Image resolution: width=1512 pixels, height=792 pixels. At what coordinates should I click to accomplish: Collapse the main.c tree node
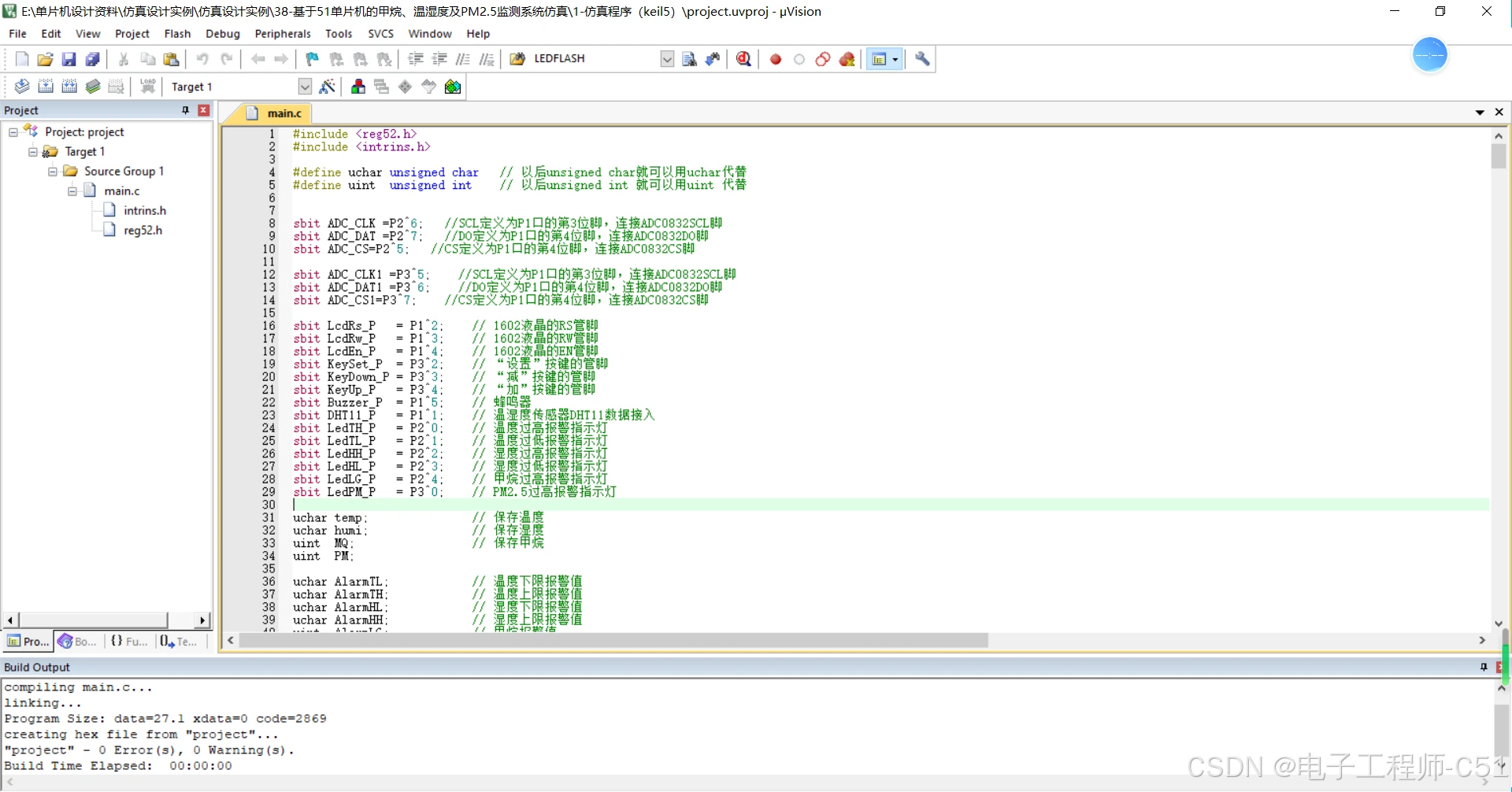(72, 191)
